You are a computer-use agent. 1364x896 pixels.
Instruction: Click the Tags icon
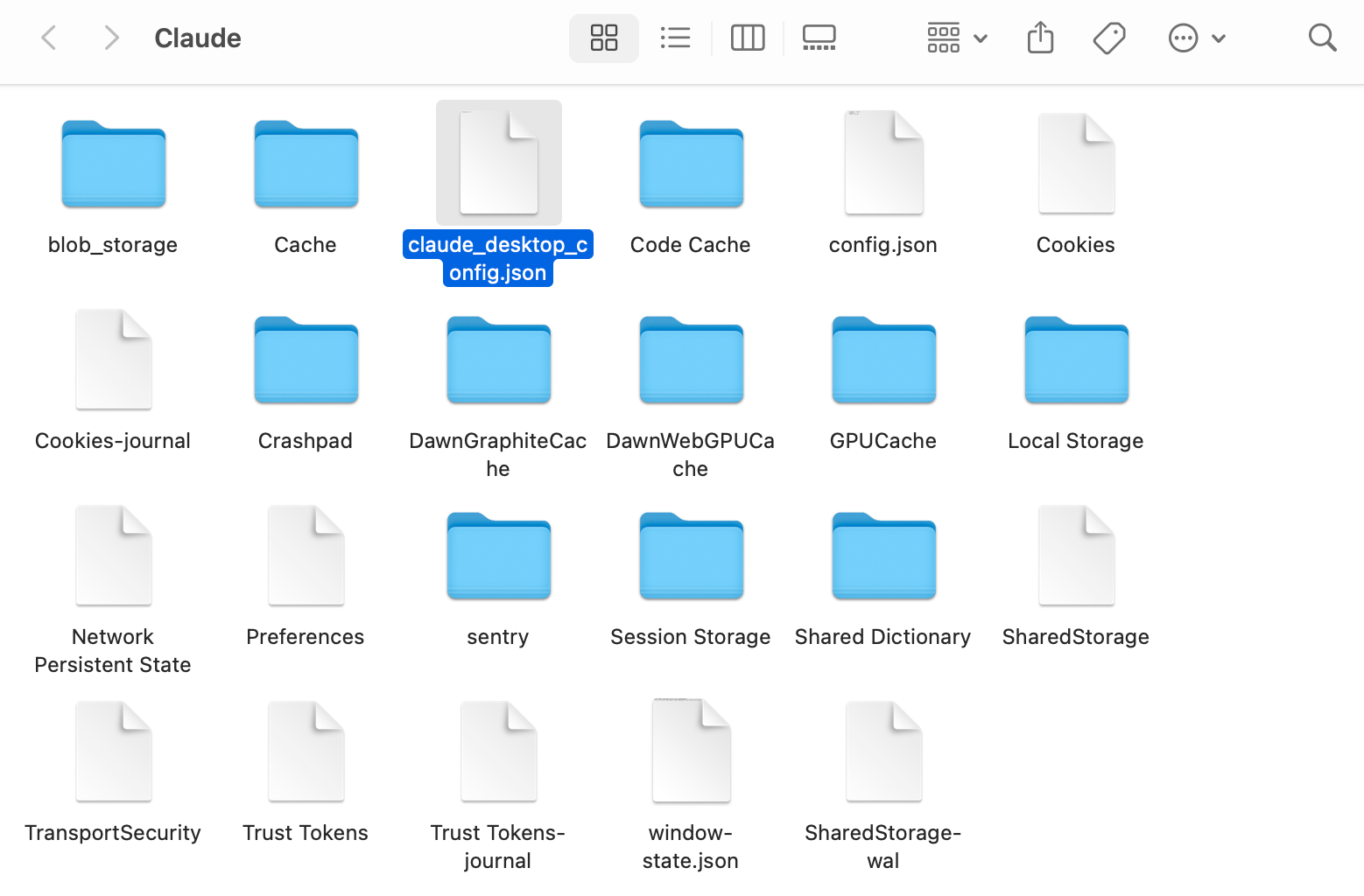pyautogui.click(x=1109, y=38)
